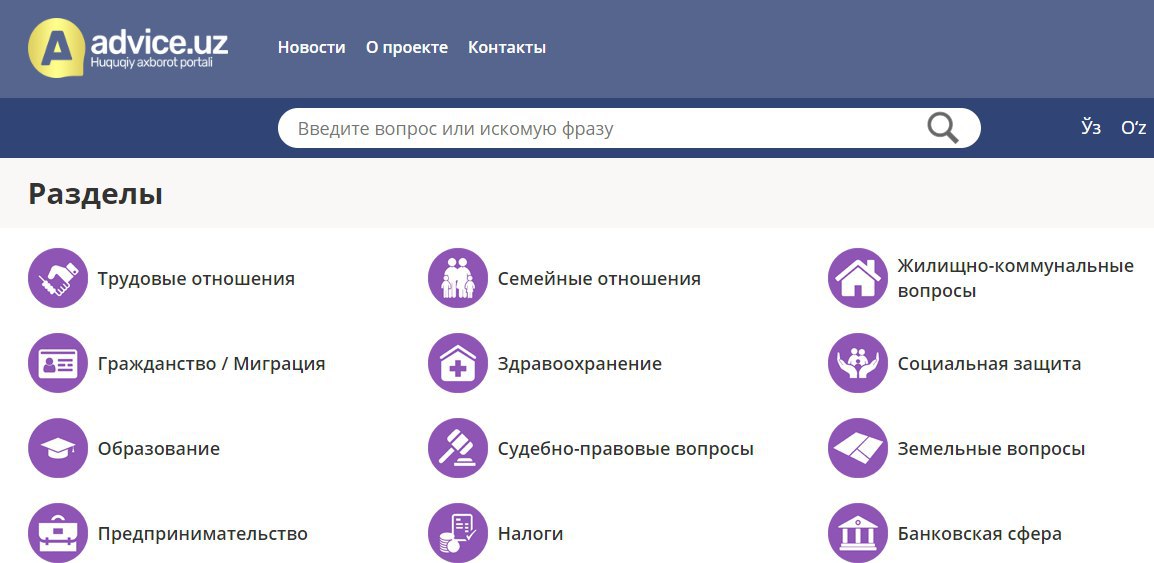This screenshot has height=563, width=1154.
Task: Go to Контакты in the navigation
Action: pyautogui.click(x=507, y=47)
